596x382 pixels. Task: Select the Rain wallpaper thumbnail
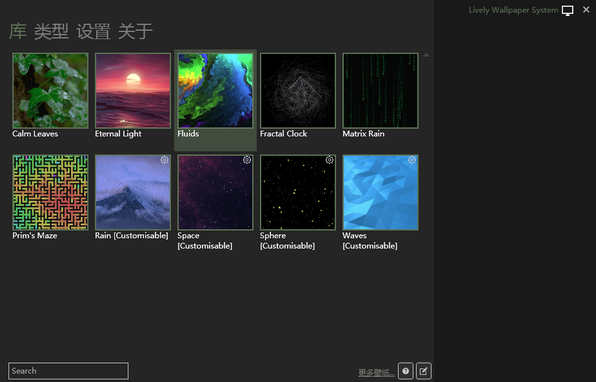pyautogui.click(x=133, y=192)
